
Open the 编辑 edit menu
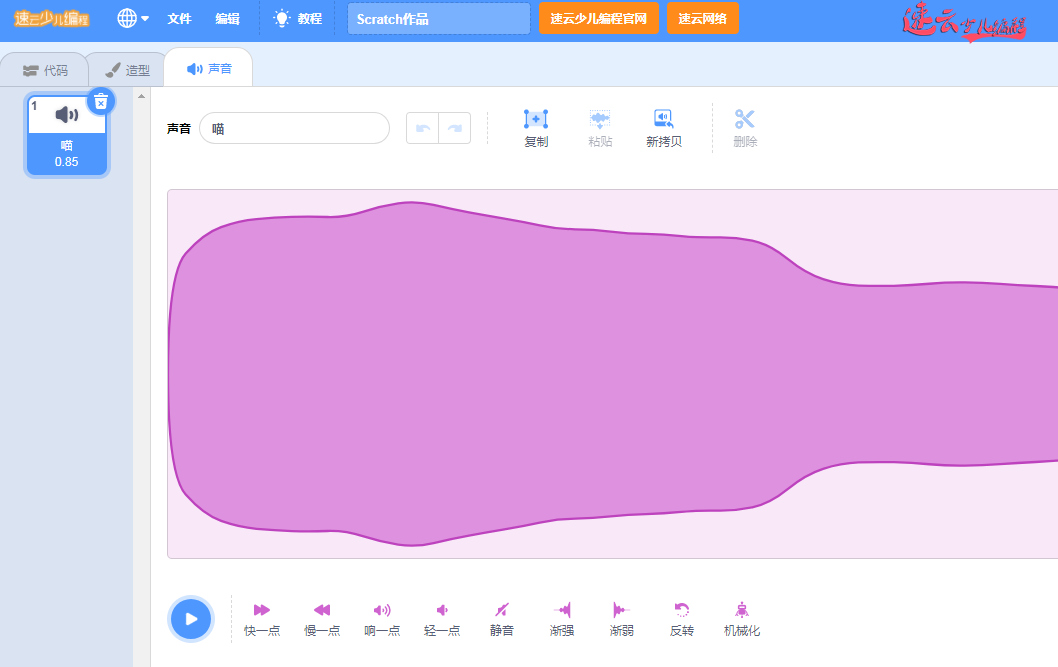coord(227,18)
